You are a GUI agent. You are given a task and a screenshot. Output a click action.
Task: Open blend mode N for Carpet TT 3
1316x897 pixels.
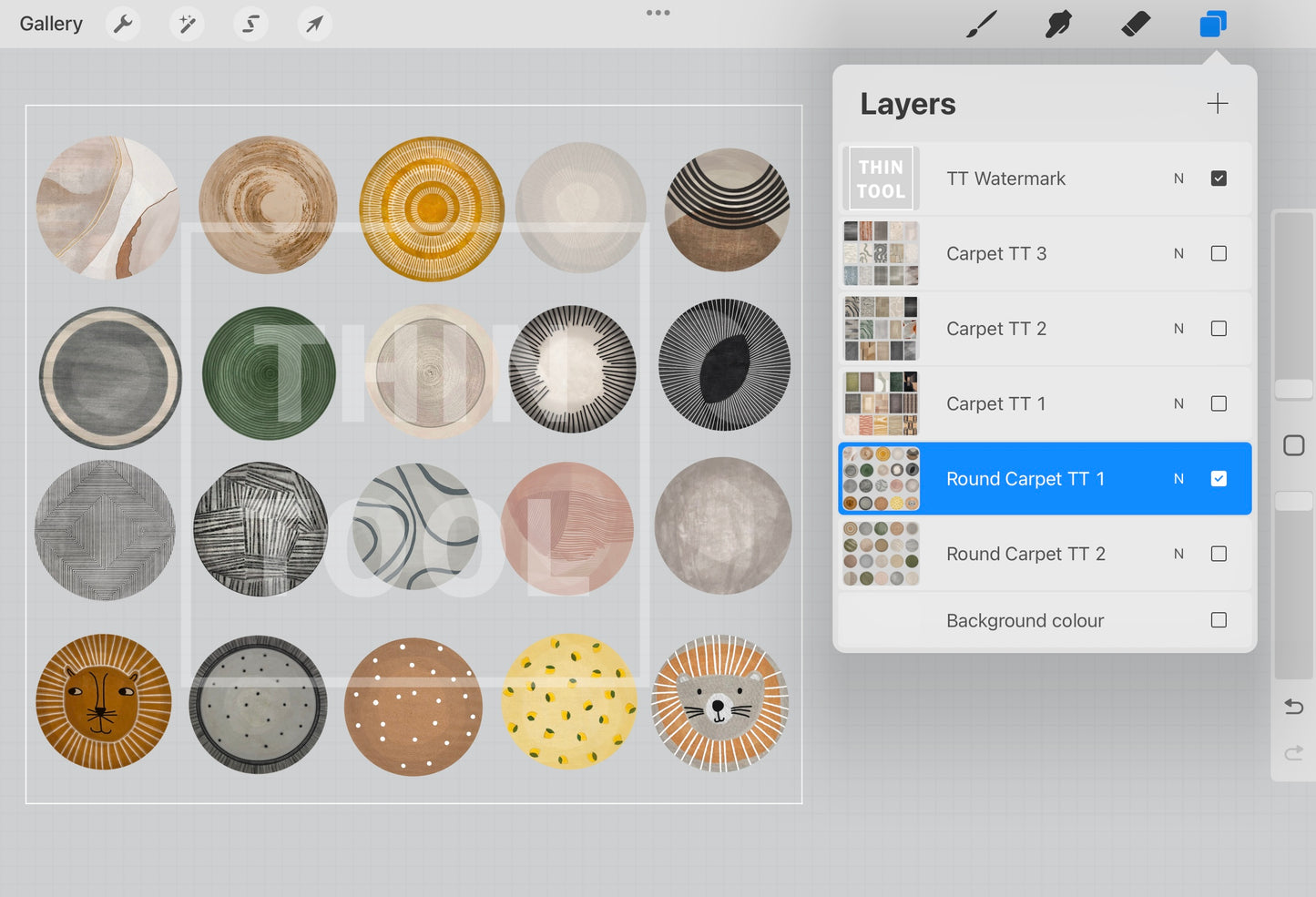click(1178, 253)
